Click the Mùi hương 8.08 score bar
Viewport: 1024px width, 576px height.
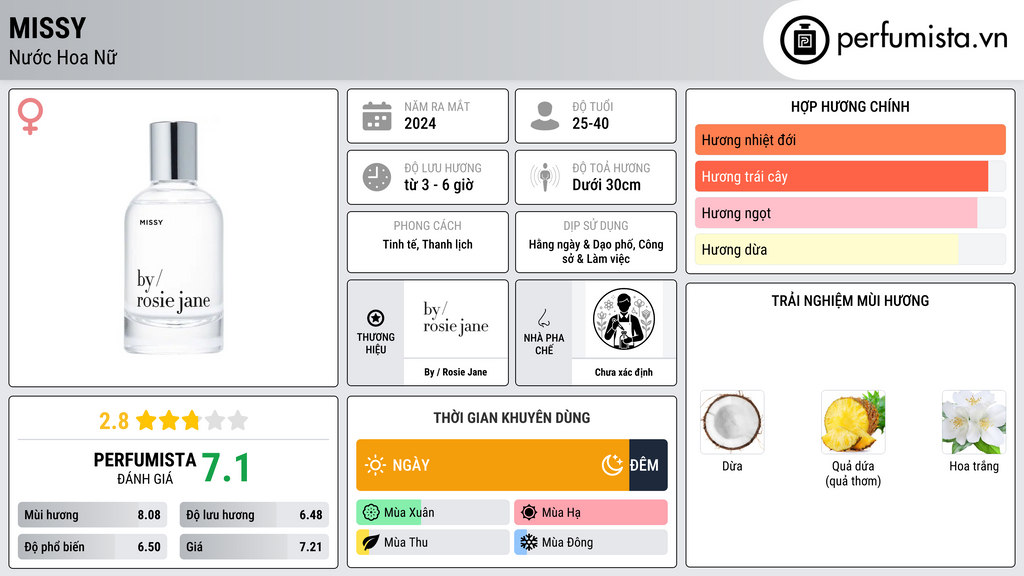point(93,515)
